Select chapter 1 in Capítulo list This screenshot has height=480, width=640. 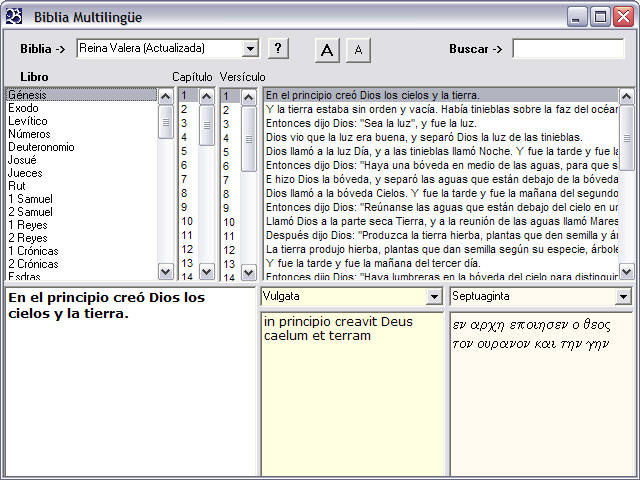[189, 95]
